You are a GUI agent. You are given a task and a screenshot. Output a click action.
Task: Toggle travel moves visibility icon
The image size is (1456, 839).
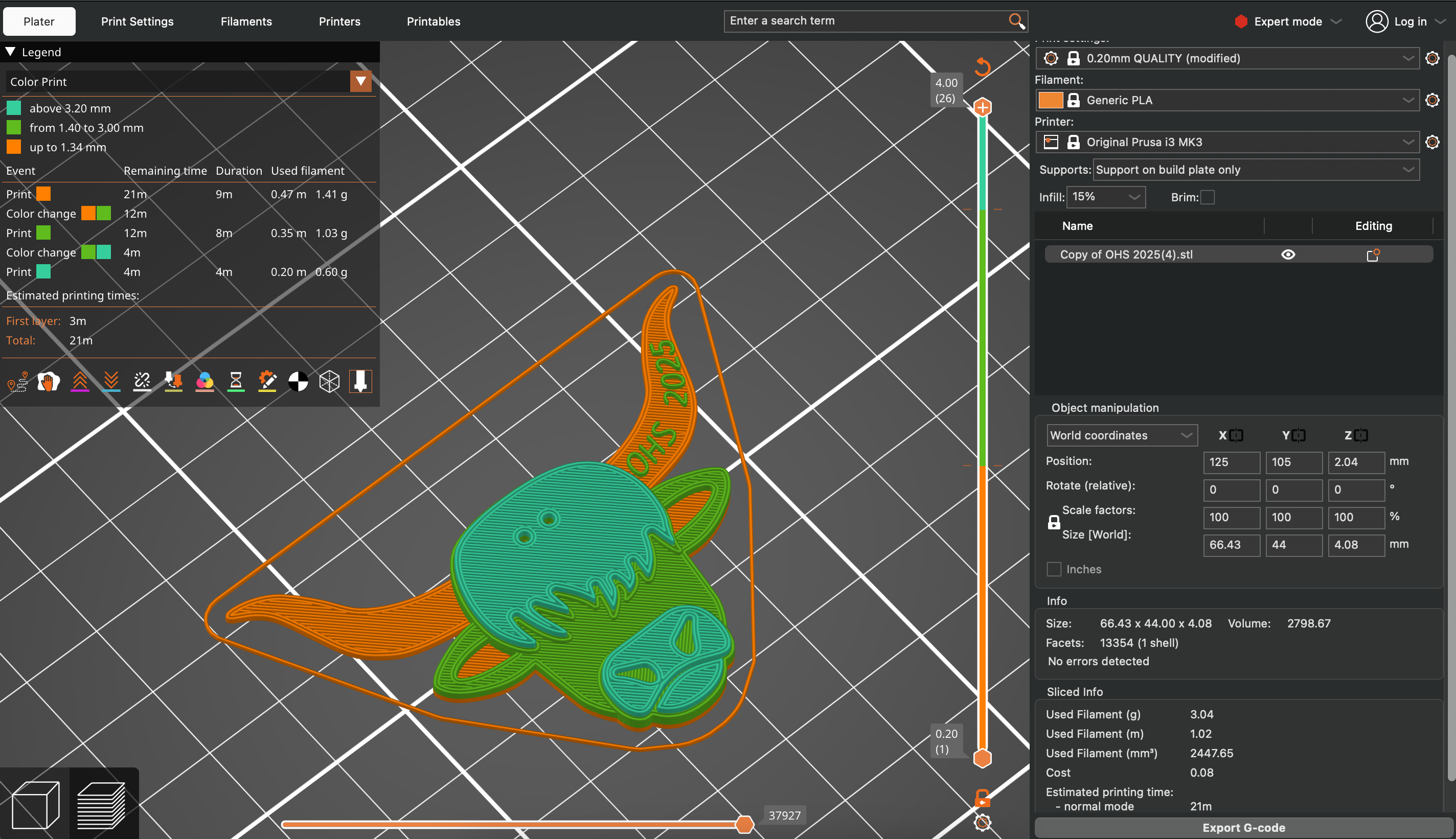[17, 382]
